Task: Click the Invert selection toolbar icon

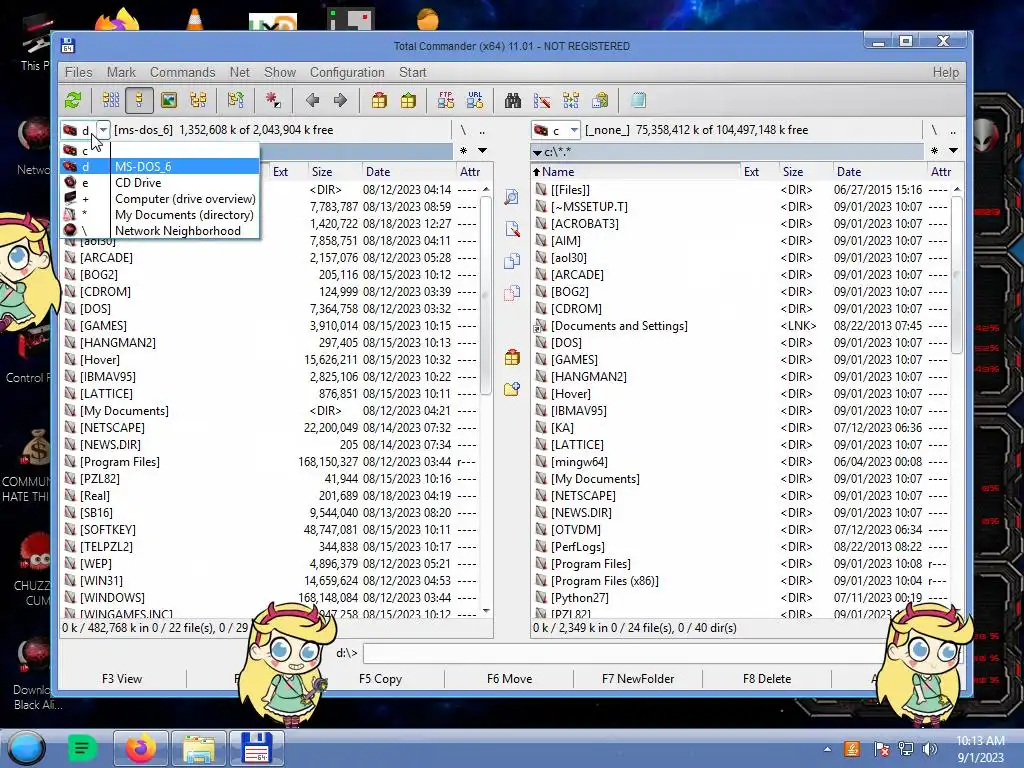Action: tap(236, 101)
